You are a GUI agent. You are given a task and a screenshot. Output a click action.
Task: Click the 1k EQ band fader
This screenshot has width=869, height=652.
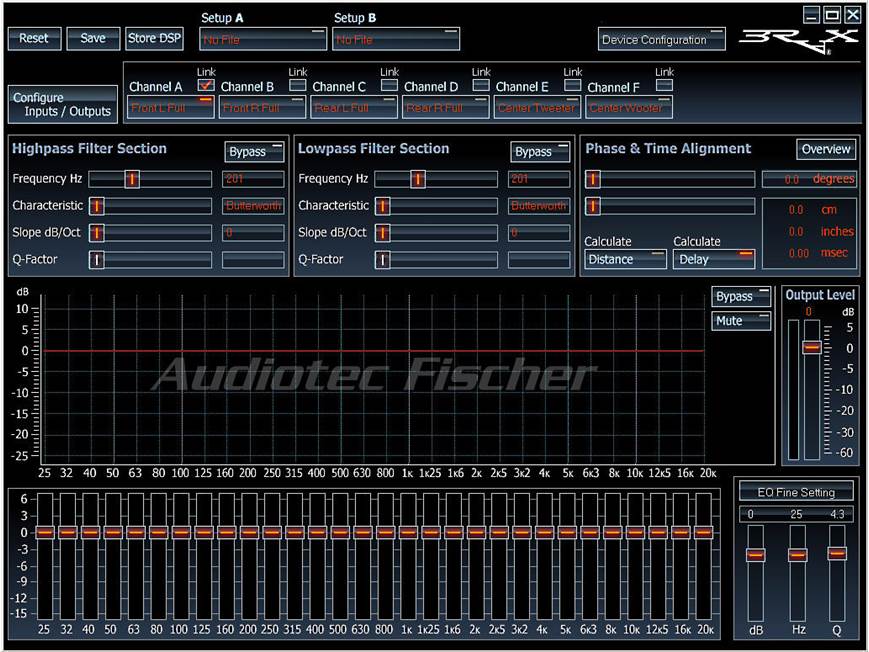[x=408, y=532]
